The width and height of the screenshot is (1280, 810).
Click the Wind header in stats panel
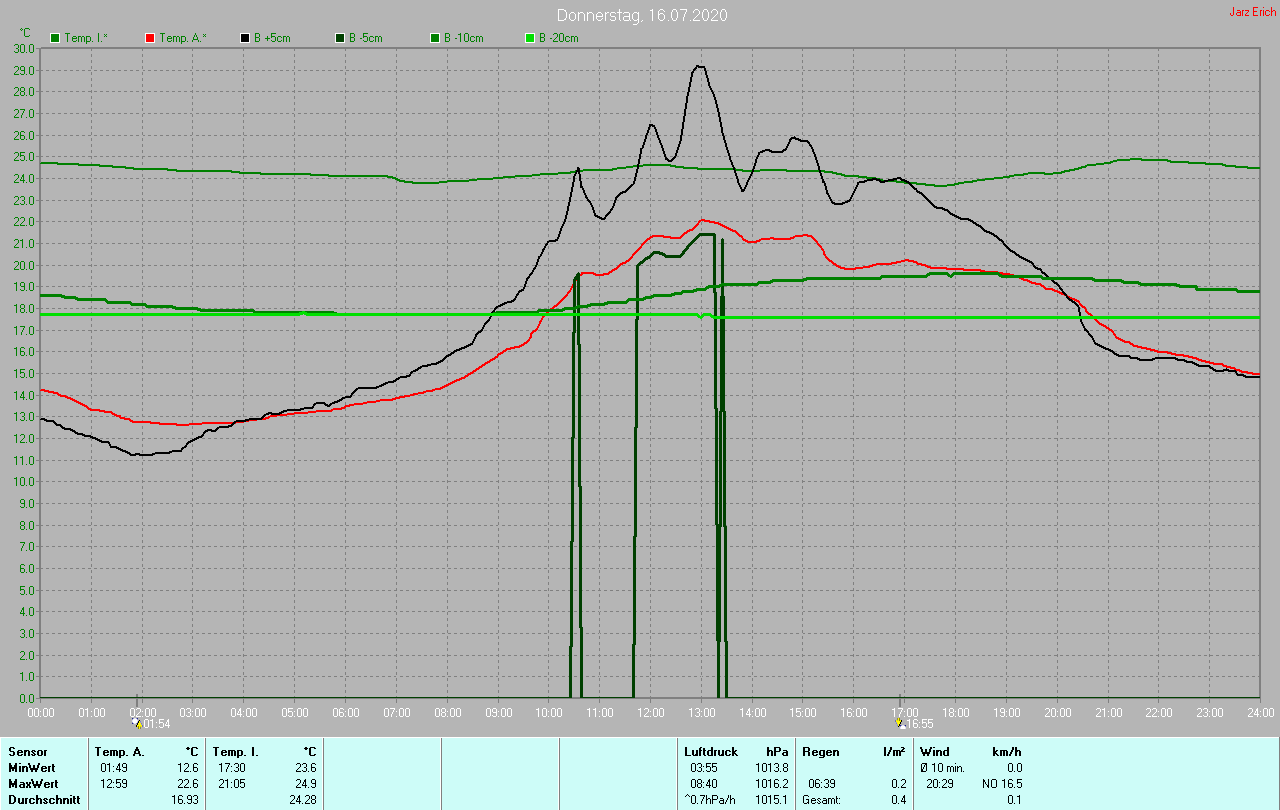(935, 752)
